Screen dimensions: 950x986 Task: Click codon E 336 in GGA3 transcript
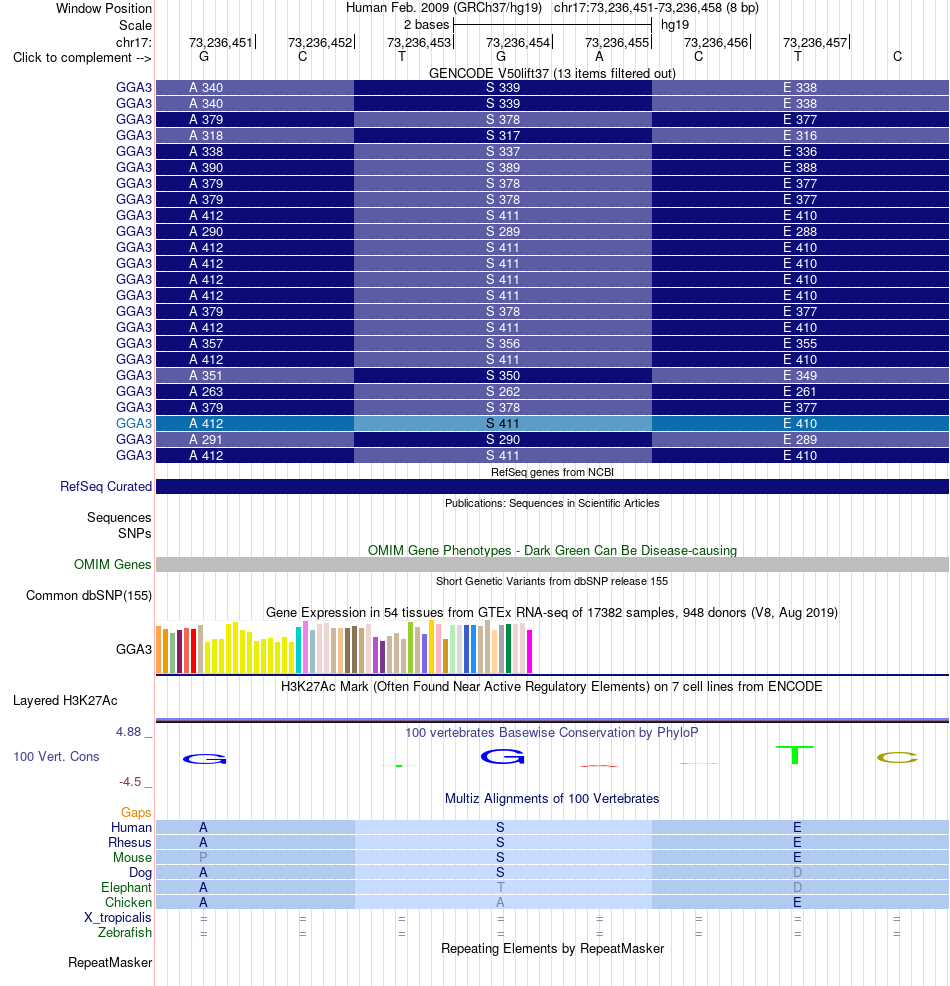pos(800,152)
